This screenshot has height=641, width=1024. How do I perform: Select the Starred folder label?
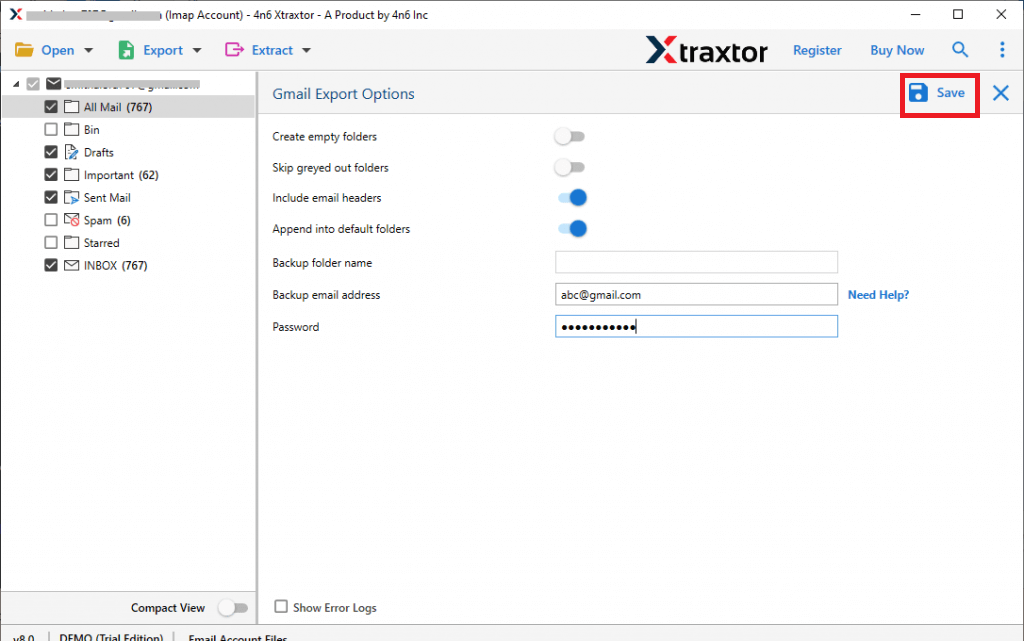(101, 243)
